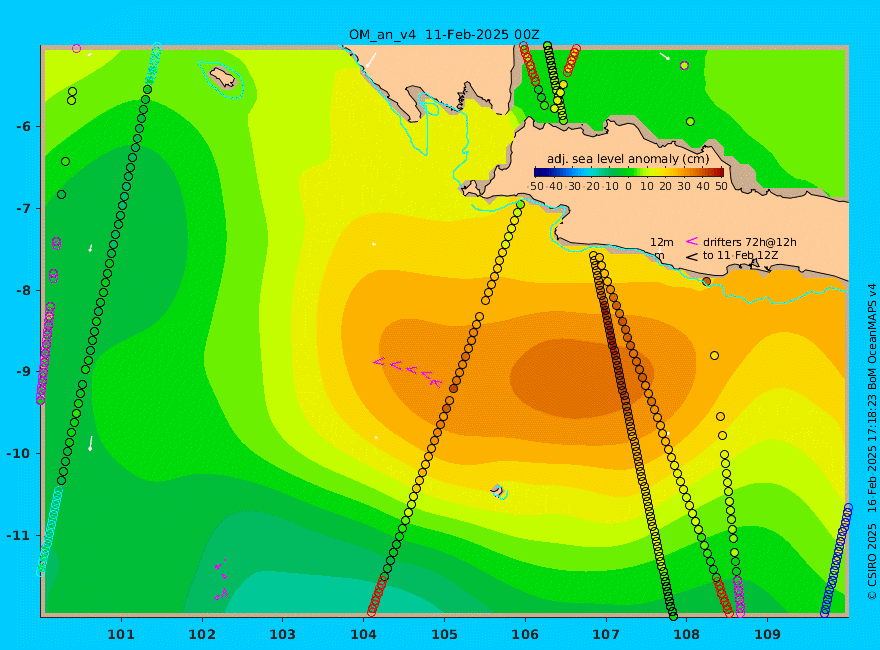Image resolution: width=880 pixels, height=650 pixels.
Task: Click the vertical CSIRO 2025 copyright text
Action: coord(872,441)
